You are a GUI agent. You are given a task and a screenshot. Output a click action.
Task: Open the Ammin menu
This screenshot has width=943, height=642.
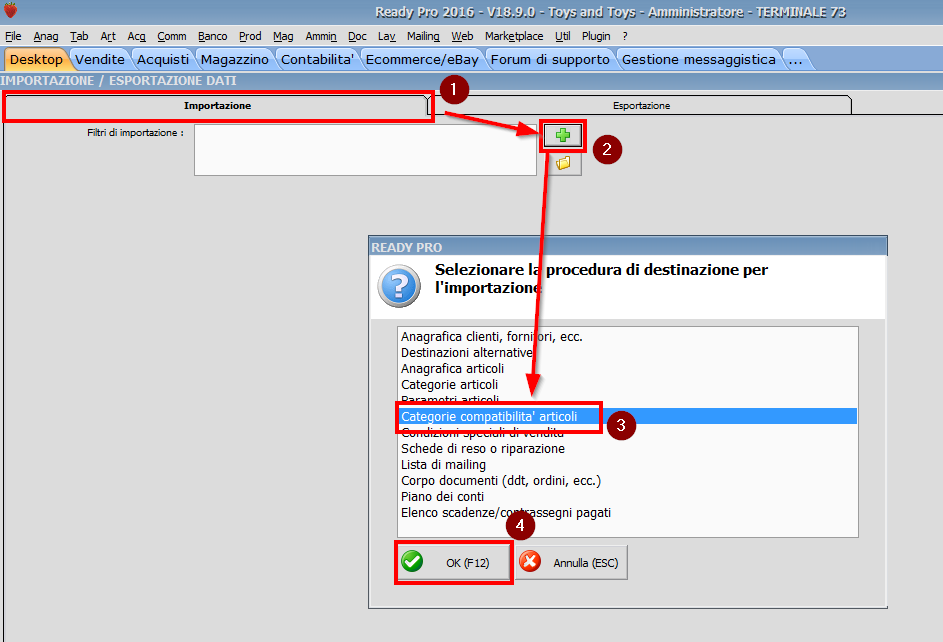coord(321,36)
